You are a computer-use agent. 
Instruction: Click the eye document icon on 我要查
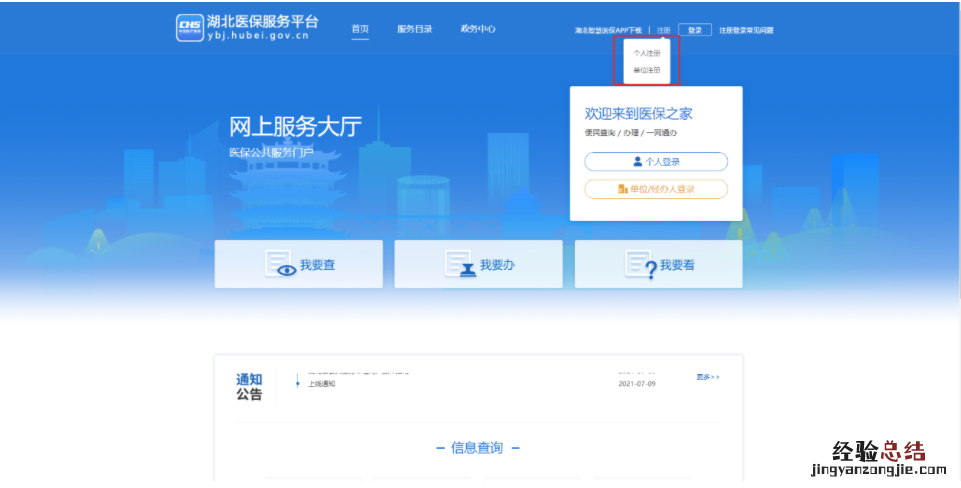(x=280, y=265)
